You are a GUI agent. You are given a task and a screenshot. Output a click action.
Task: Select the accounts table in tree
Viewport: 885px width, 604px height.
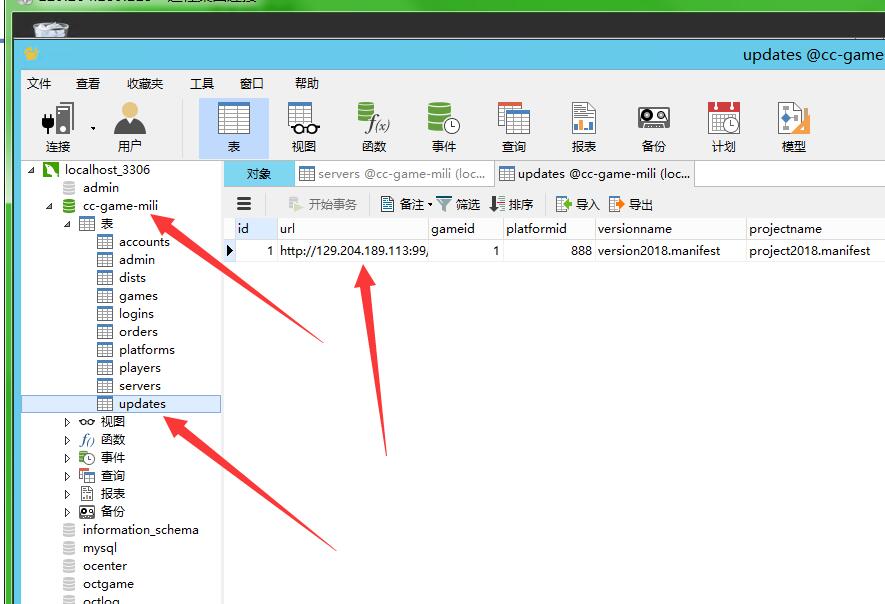point(144,242)
